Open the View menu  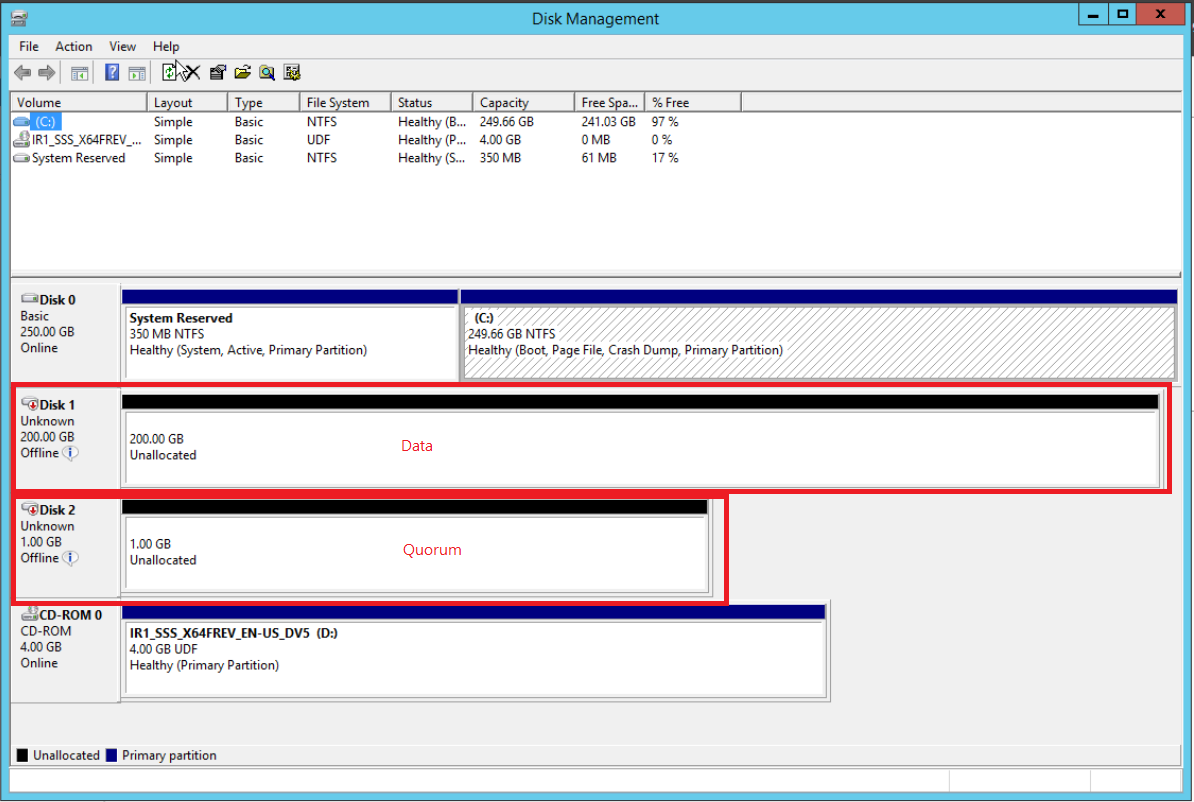coord(123,46)
